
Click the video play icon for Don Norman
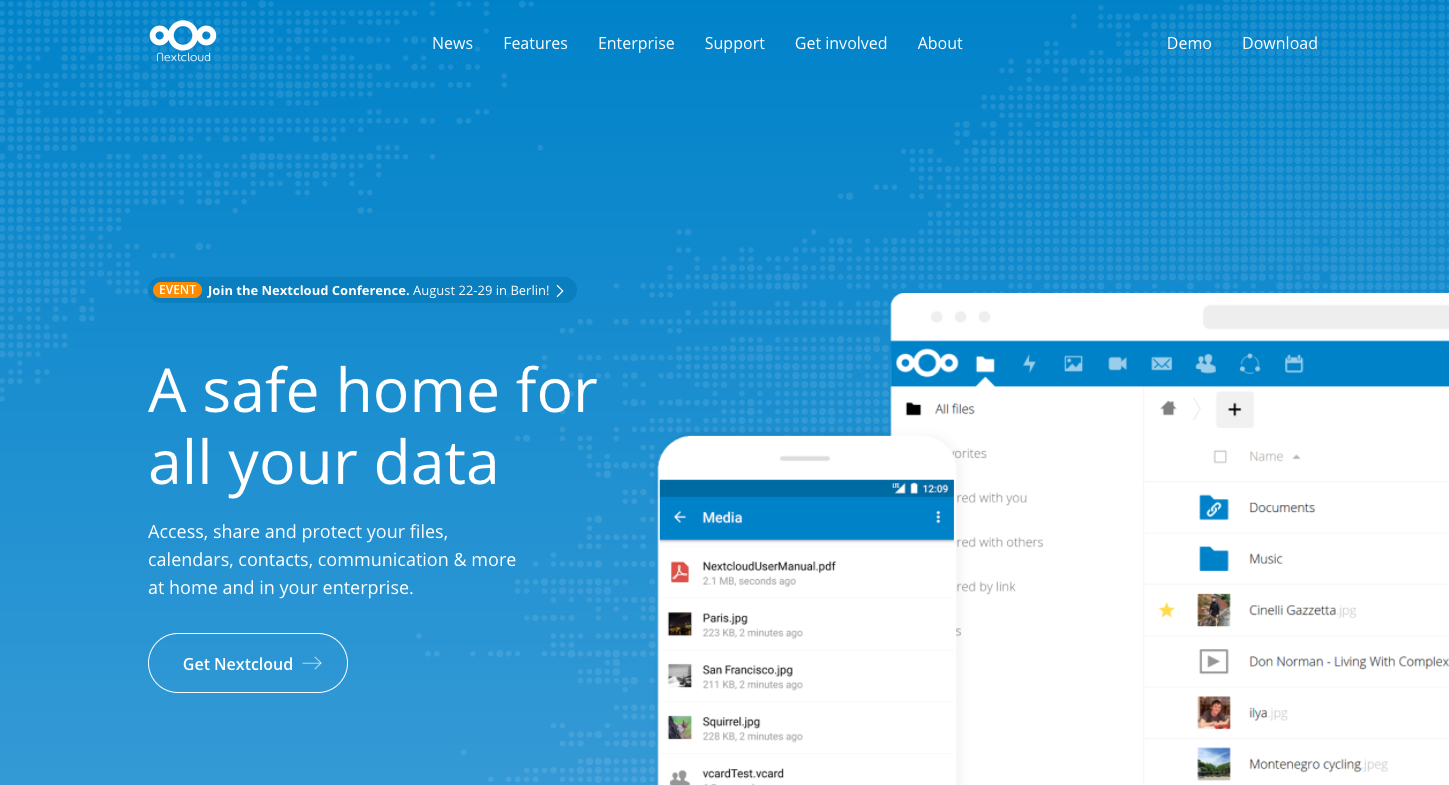[1213, 661]
